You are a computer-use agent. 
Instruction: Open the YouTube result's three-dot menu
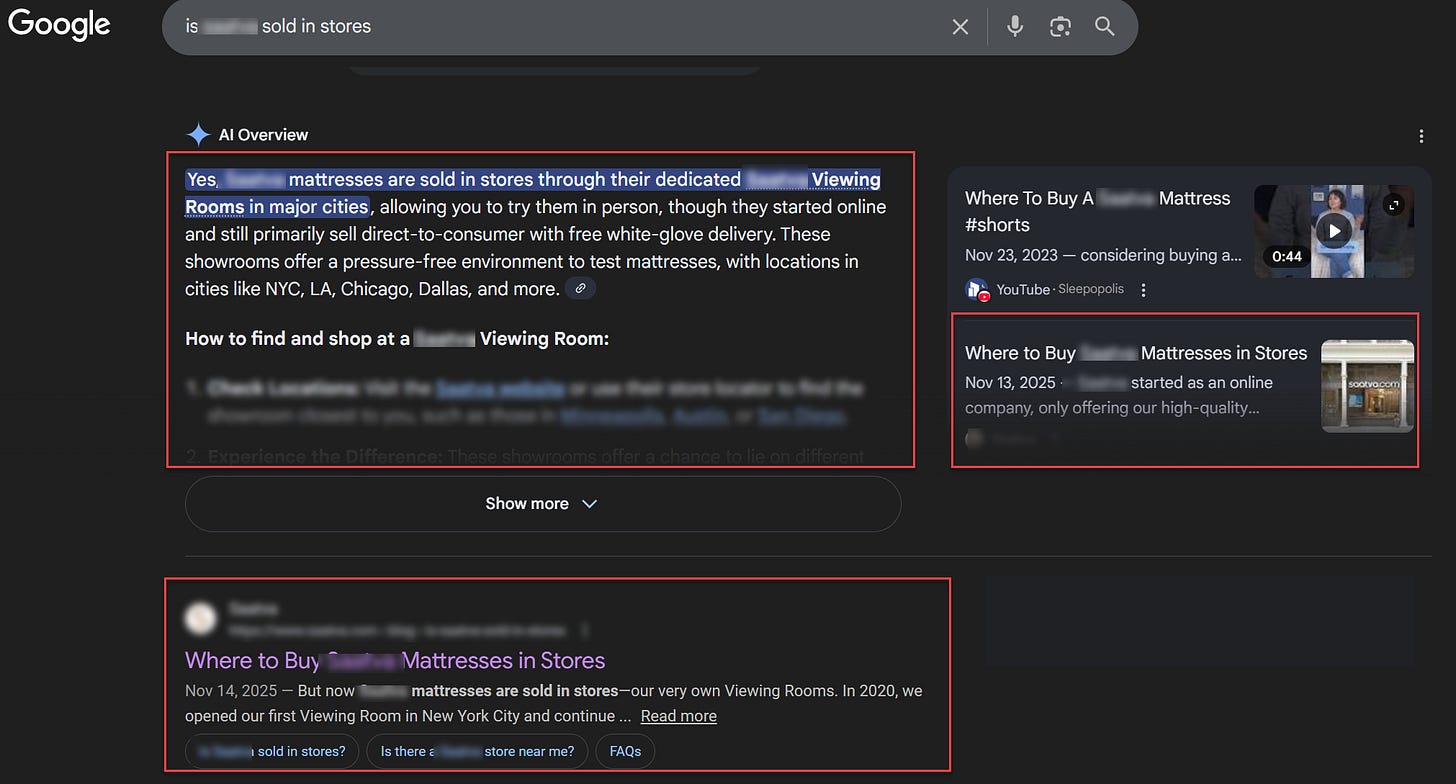pos(1144,290)
